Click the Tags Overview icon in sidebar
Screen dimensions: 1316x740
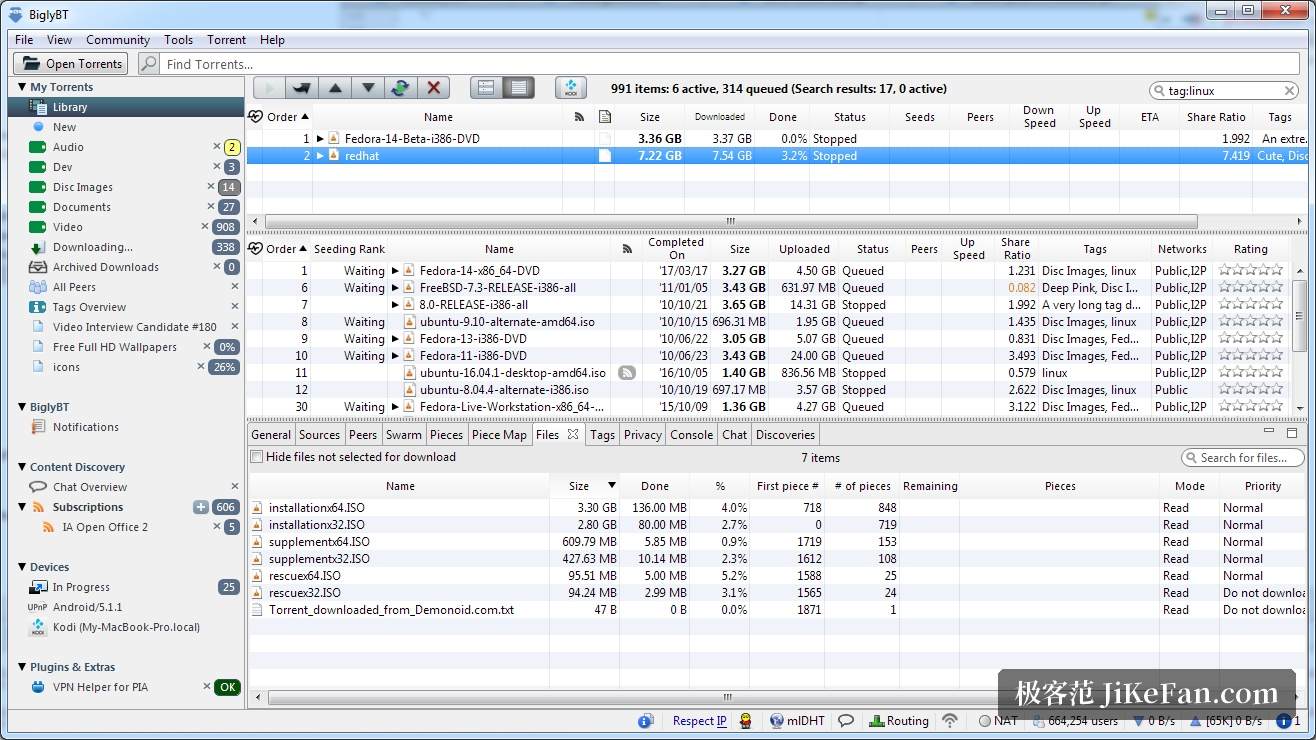[x=38, y=307]
